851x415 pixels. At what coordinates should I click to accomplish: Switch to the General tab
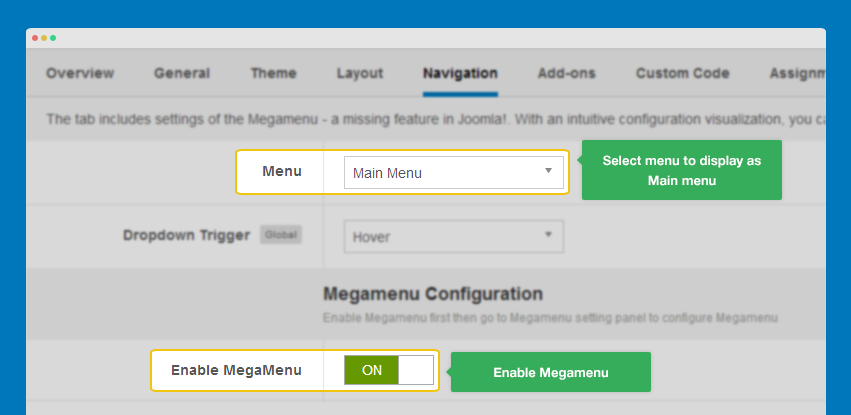click(x=182, y=73)
